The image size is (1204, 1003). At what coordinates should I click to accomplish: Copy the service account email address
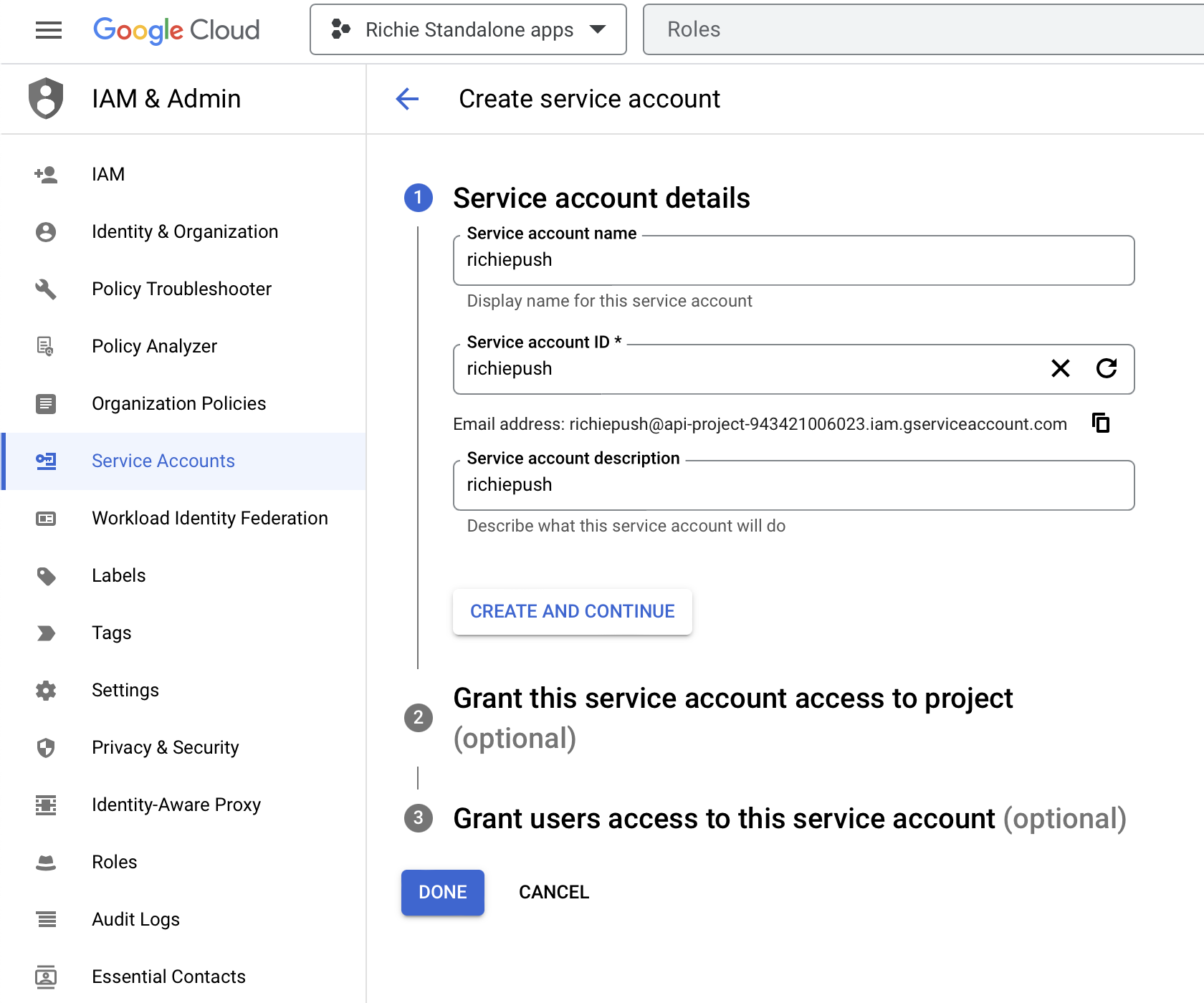tap(1101, 423)
